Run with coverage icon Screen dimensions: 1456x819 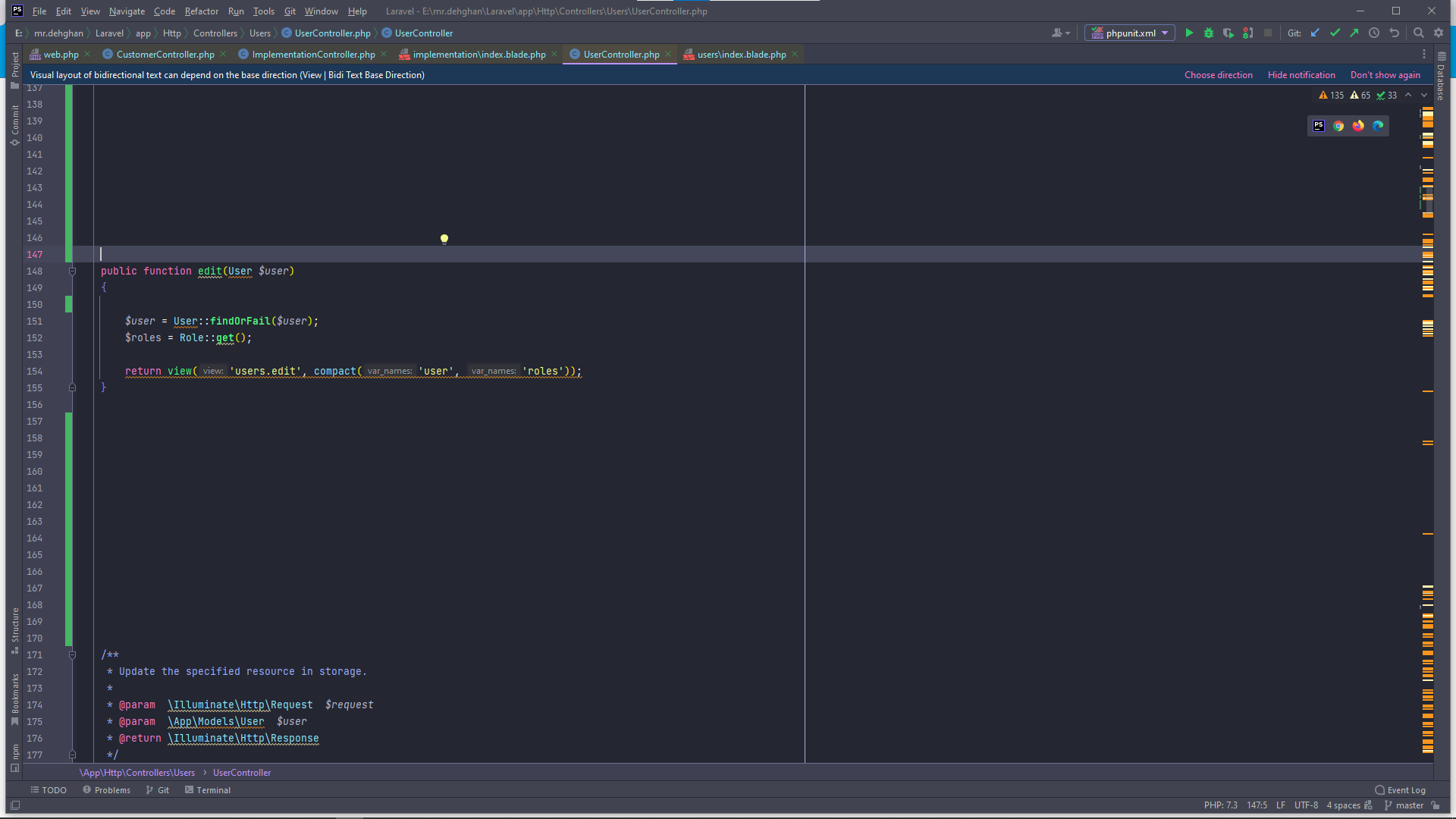point(1228,33)
